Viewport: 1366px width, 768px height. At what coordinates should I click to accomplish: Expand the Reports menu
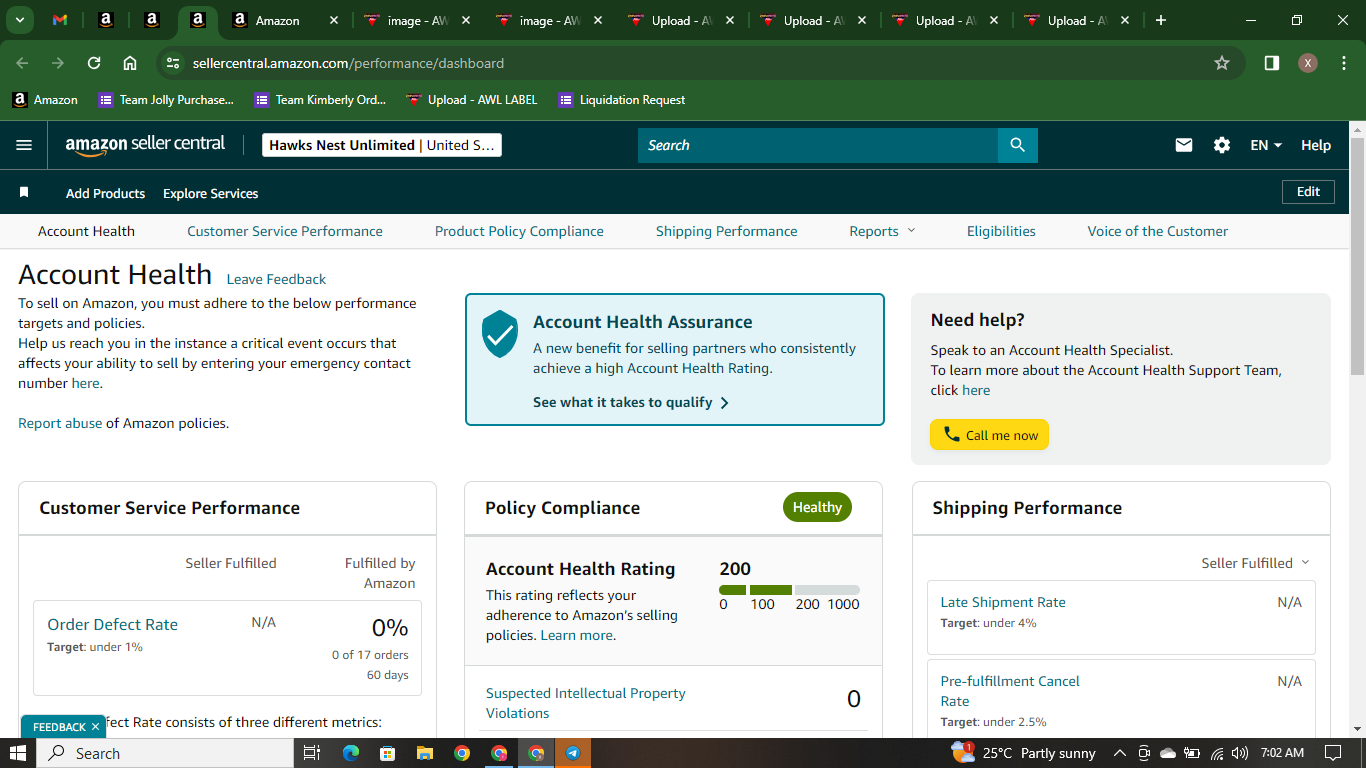(x=882, y=231)
